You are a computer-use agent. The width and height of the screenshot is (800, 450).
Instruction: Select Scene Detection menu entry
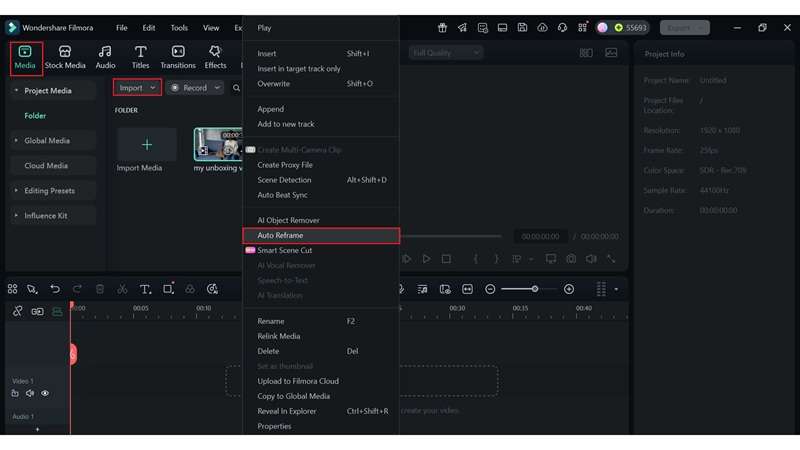pyautogui.click(x=320, y=180)
